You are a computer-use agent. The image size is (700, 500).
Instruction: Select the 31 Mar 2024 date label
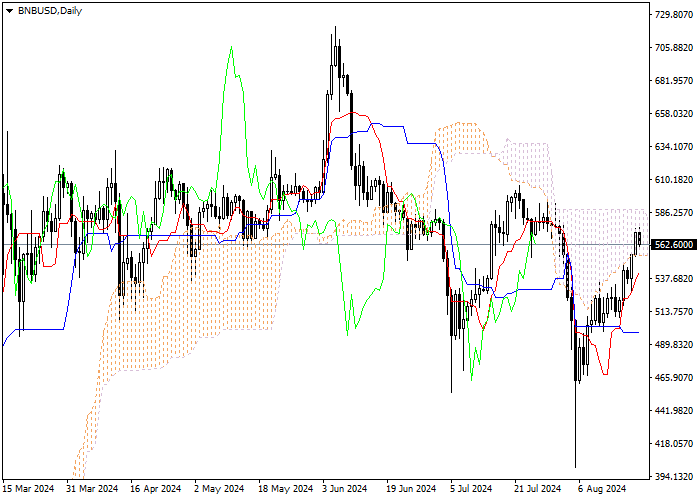(x=92, y=489)
